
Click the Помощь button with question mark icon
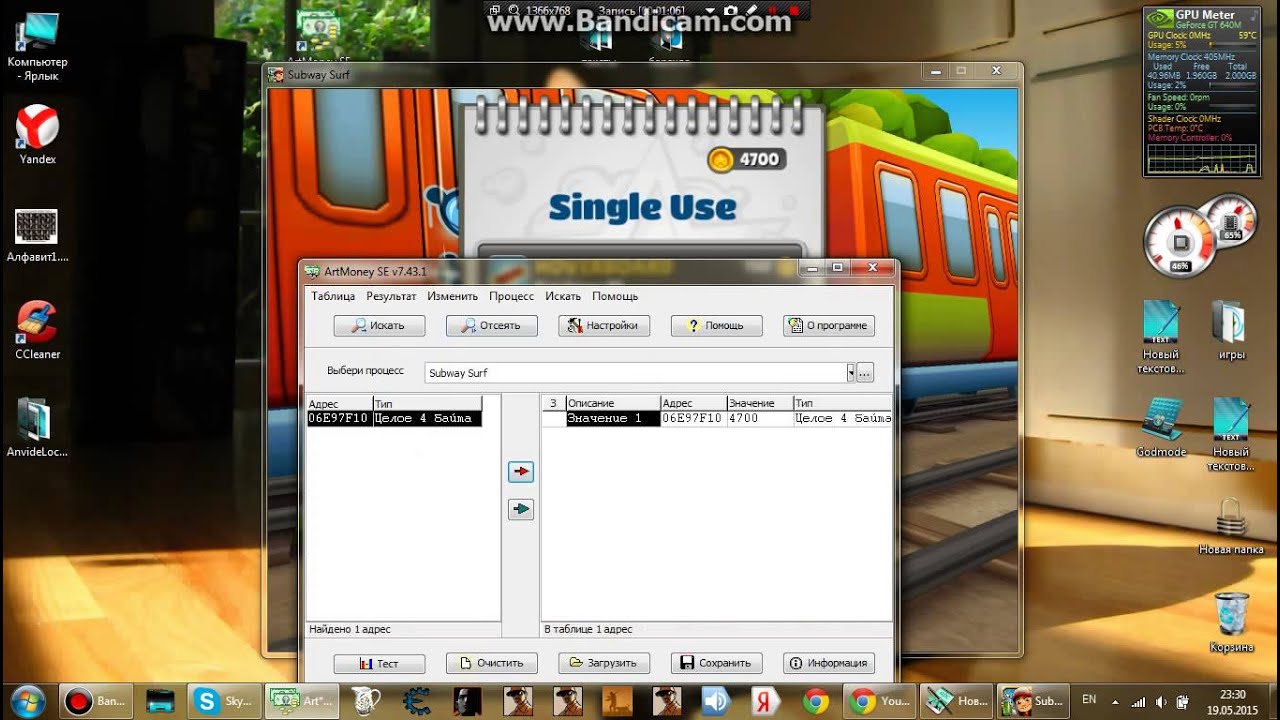[x=716, y=325]
